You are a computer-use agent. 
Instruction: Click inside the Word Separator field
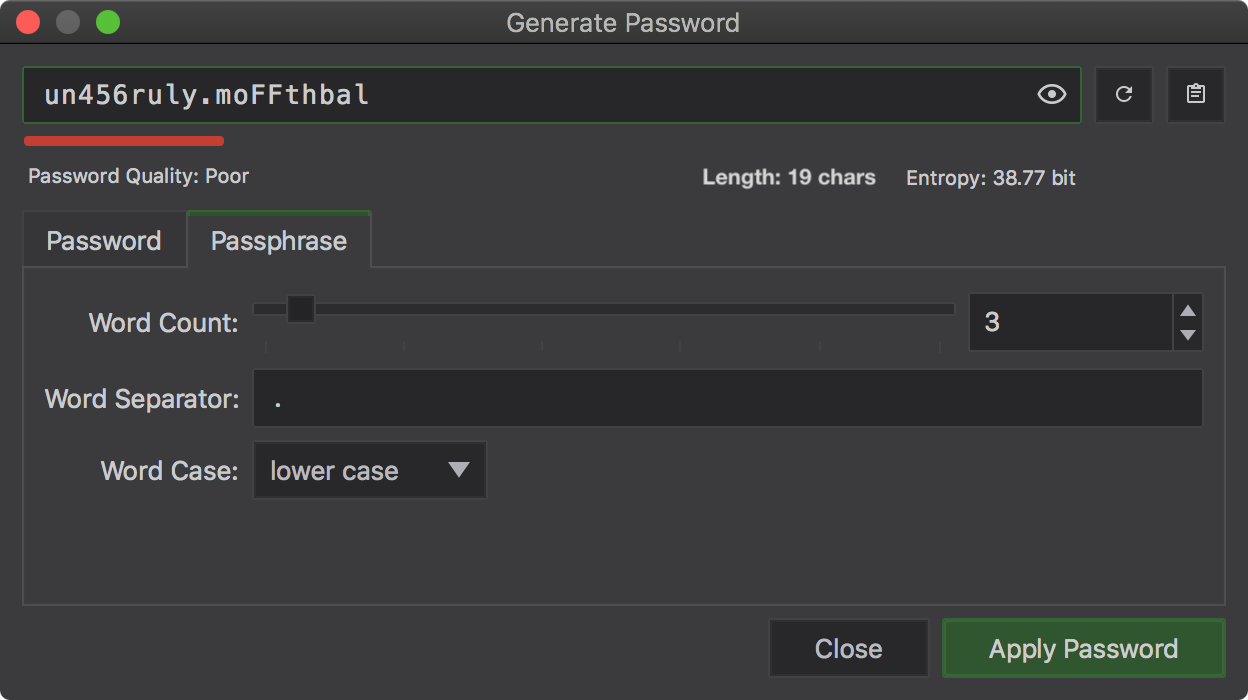[727, 398]
